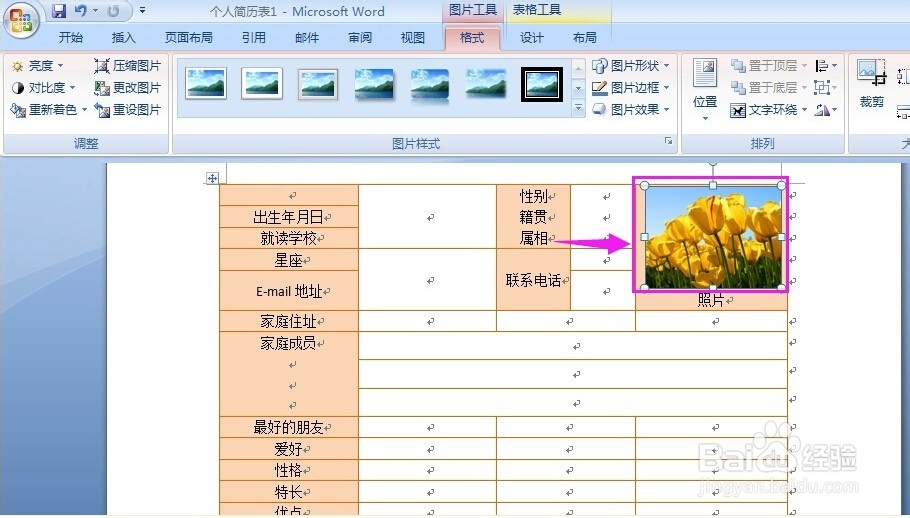This screenshot has width=910, height=518.
Task: Open quick access toolbar customize arrow
Action: coord(142,10)
